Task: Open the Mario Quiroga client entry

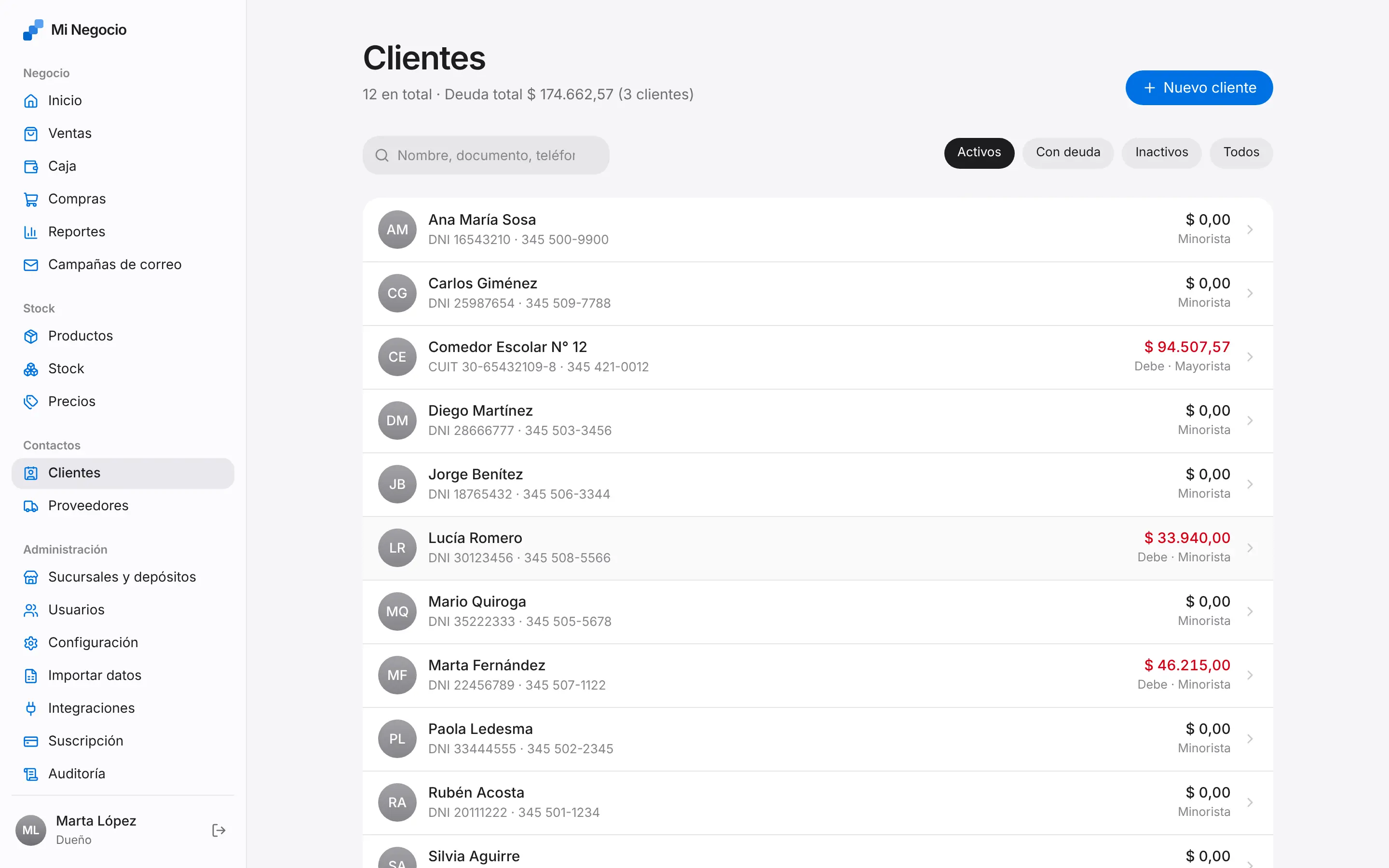Action: [817, 611]
